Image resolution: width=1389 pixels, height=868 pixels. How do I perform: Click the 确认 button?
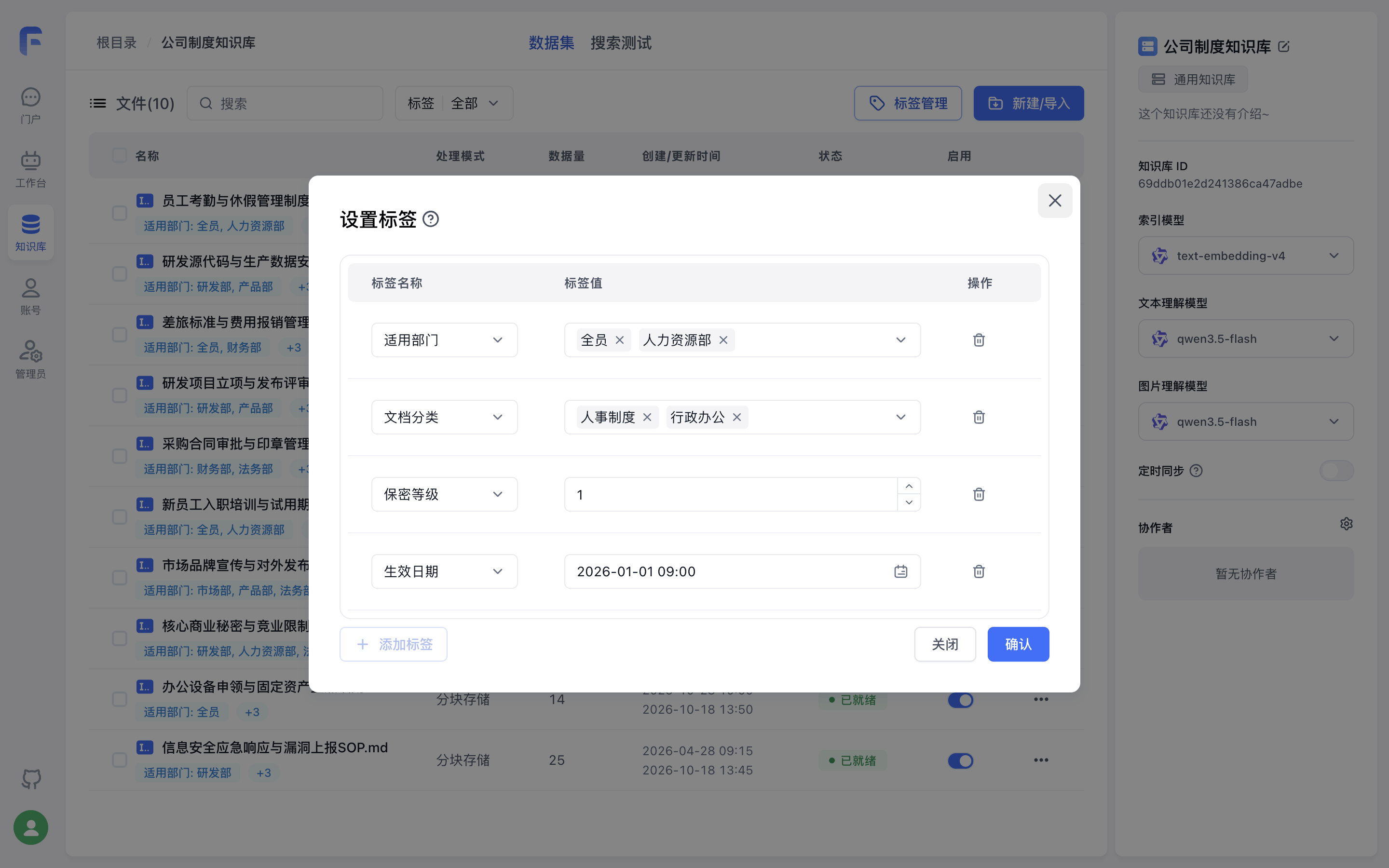pos(1018,644)
